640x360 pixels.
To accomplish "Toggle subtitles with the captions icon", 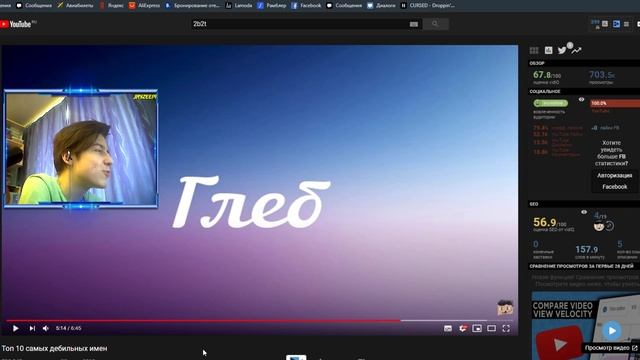I will (448, 328).
